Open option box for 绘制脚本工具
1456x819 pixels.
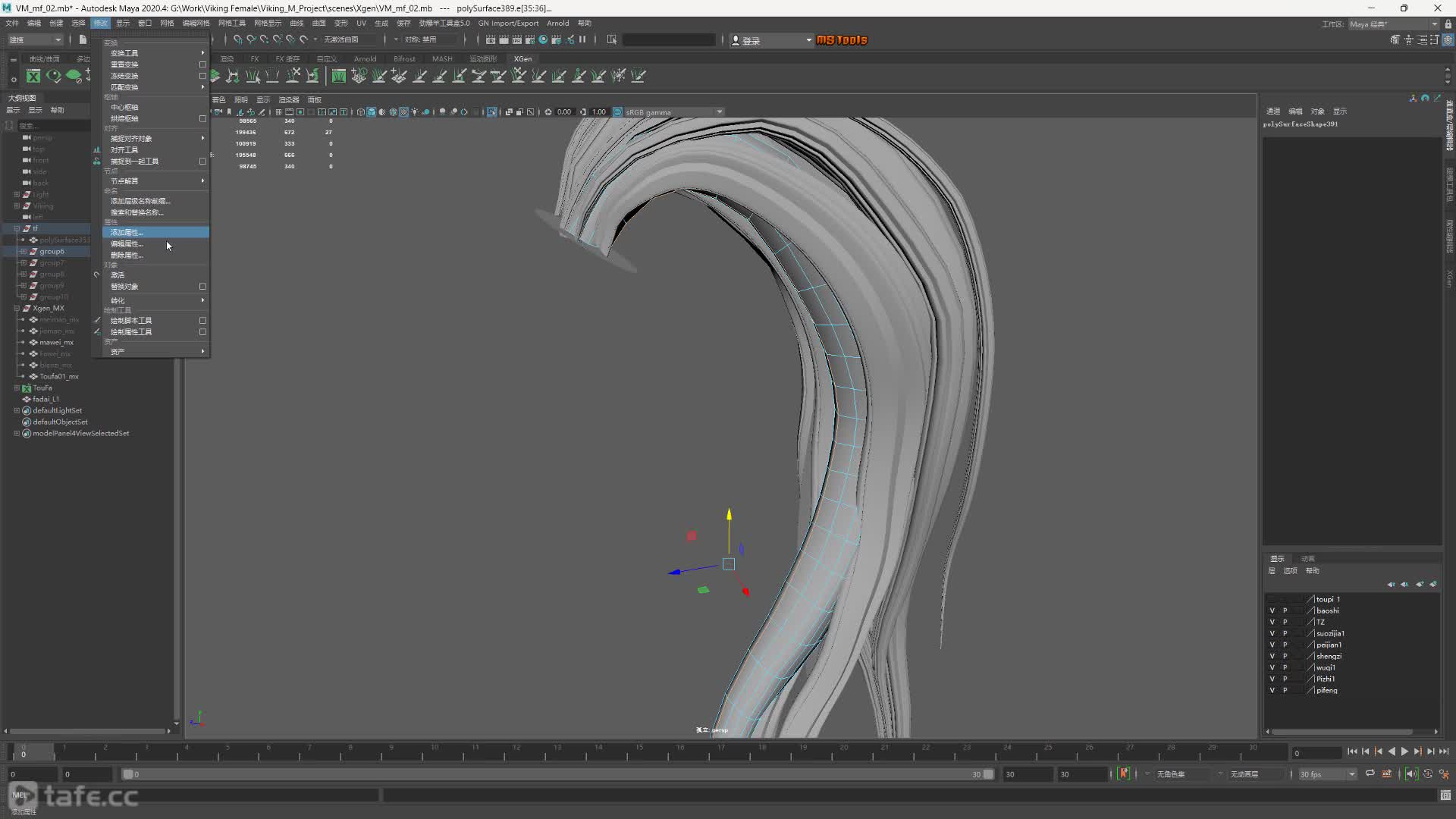pyautogui.click(x=202, y=321)
